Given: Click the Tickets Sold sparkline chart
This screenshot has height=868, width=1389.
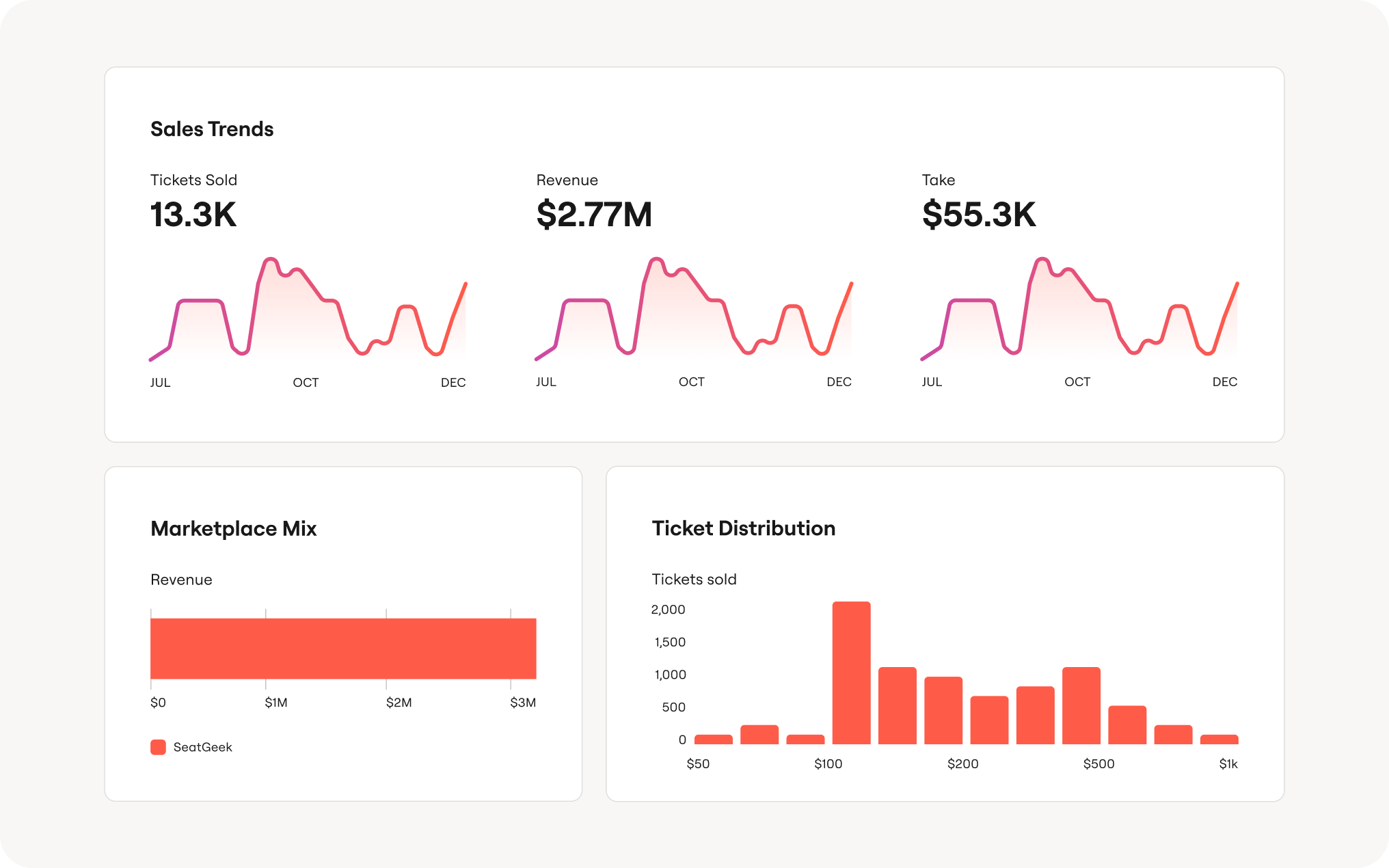Looking at the screenshot, I should (308, 308).
